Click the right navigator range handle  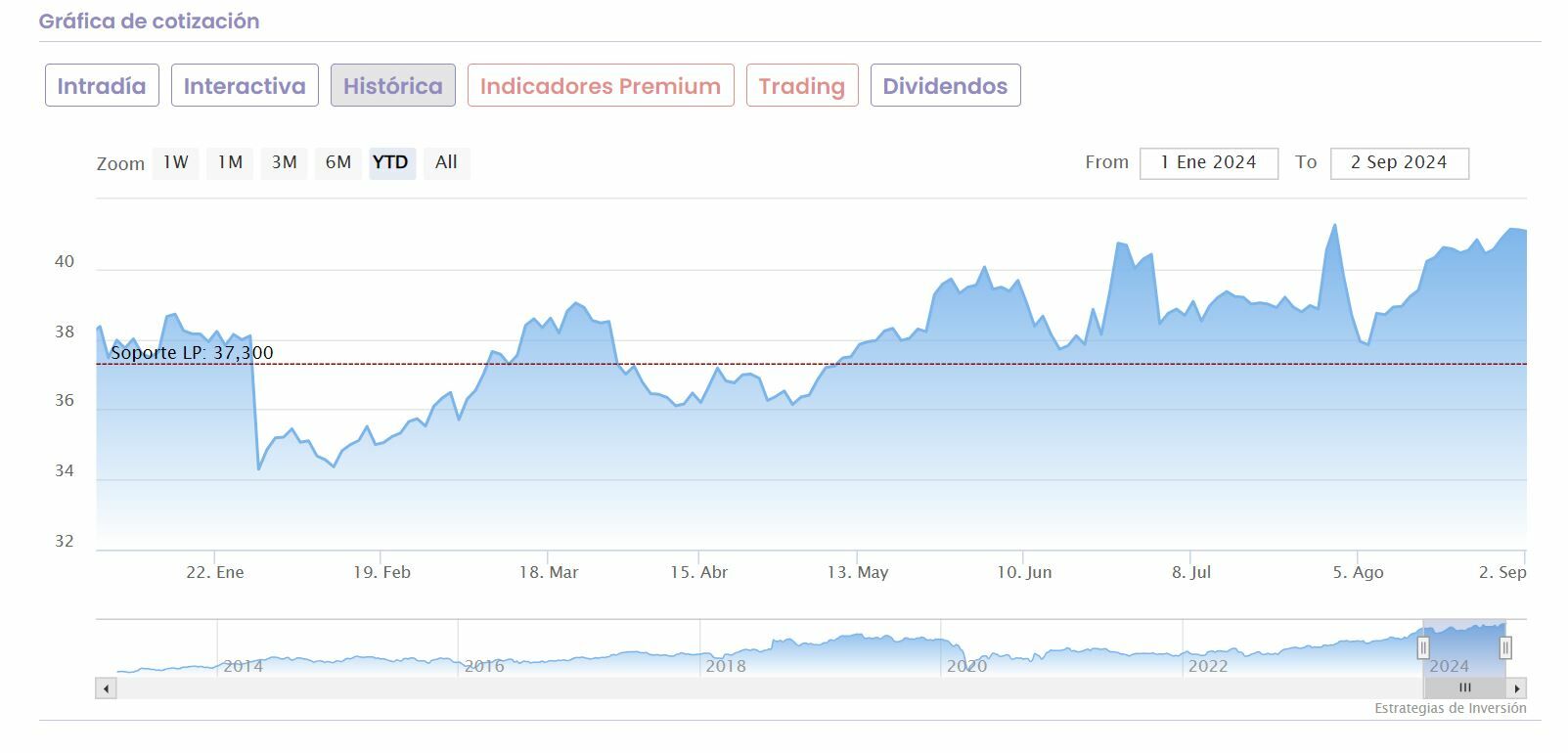pyautogui.click(x=1505, y=647)
